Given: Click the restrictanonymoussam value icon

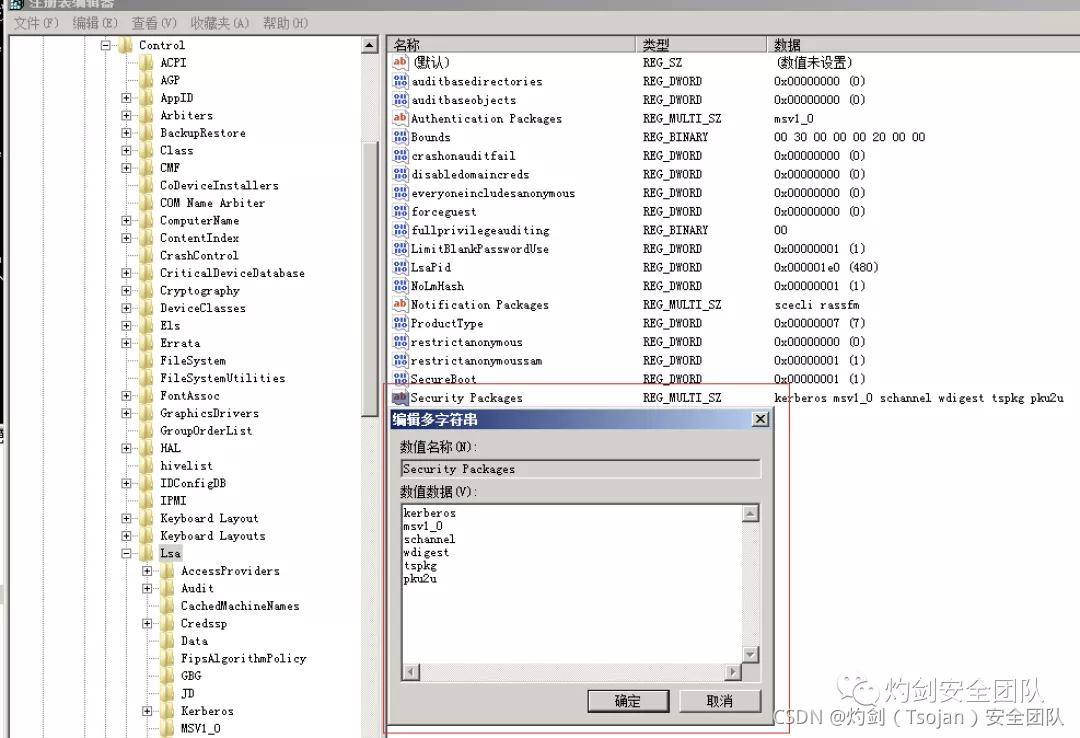Looking at the screenshot, I should click(400, 360).
